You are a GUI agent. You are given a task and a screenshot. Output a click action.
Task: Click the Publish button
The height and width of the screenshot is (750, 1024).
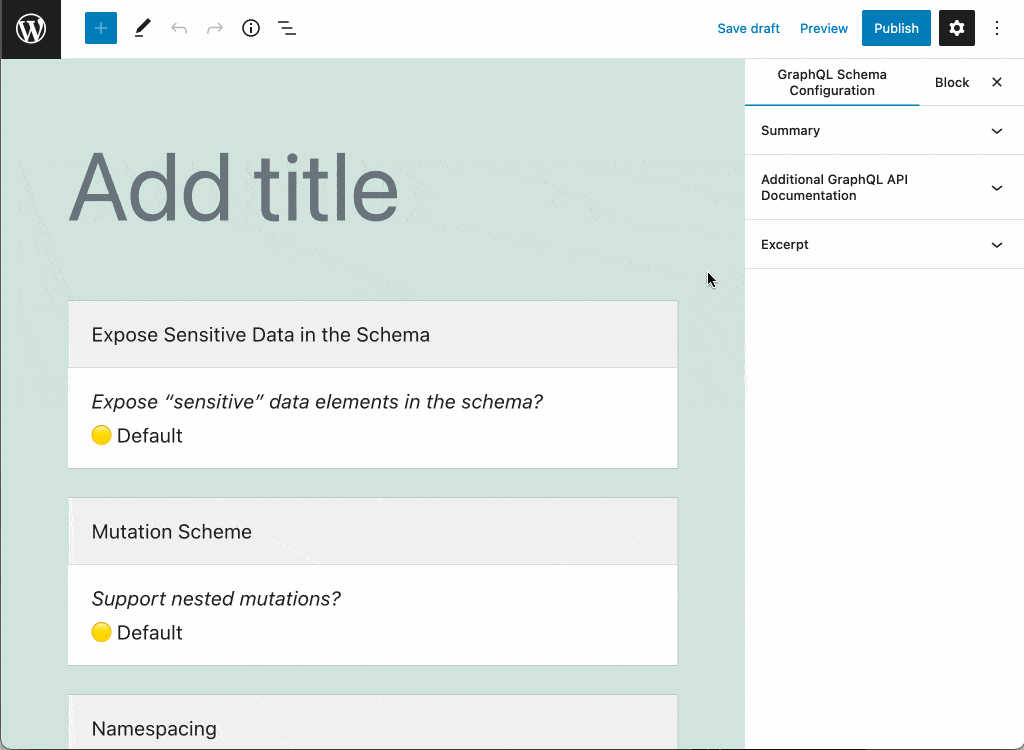(x=896, y=28)
